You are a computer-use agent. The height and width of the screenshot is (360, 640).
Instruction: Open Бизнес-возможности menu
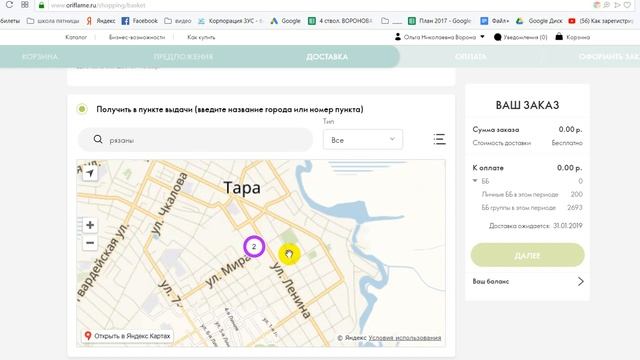137,37
